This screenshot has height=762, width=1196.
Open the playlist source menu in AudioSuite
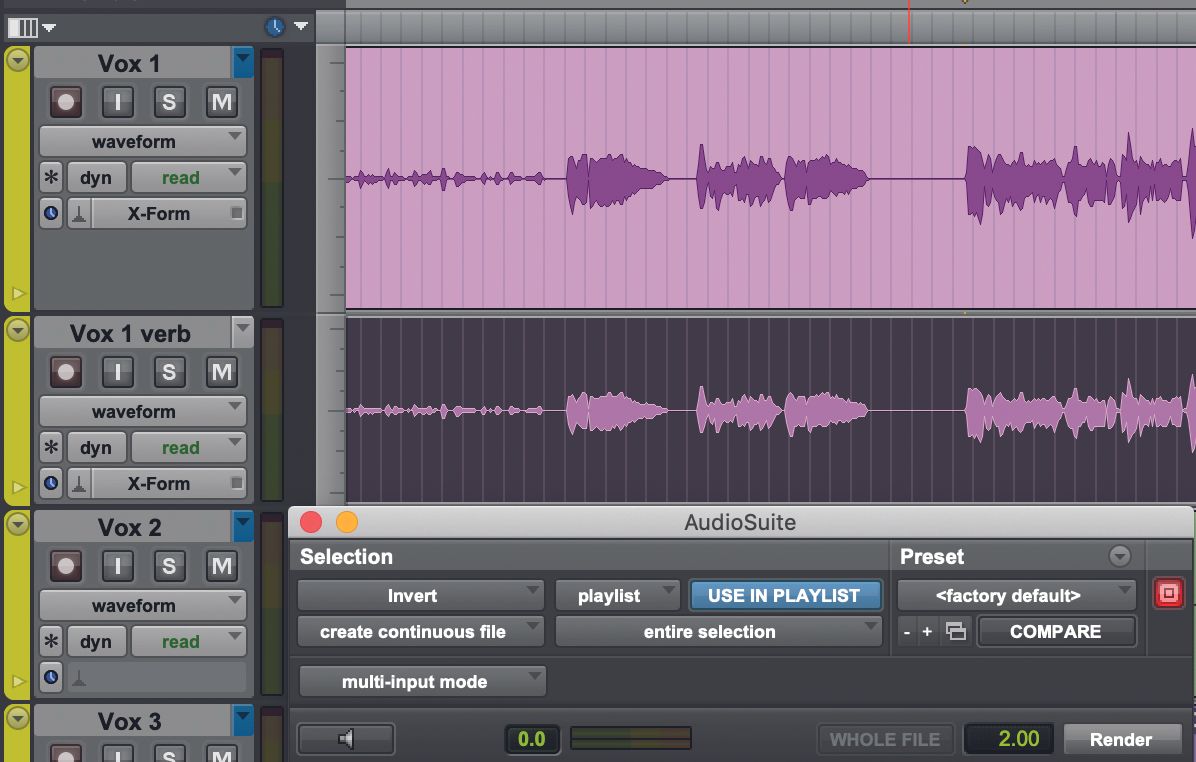click(x=617, y=595)
